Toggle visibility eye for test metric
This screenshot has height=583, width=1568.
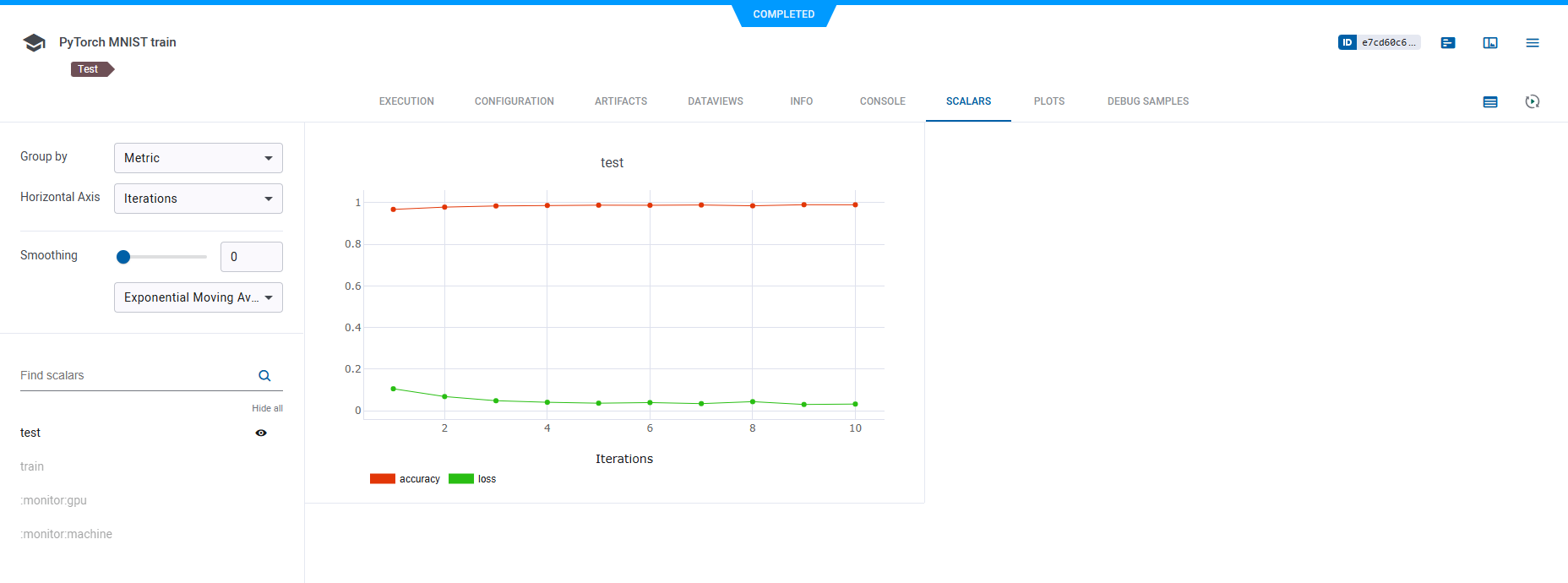point(261,433)
